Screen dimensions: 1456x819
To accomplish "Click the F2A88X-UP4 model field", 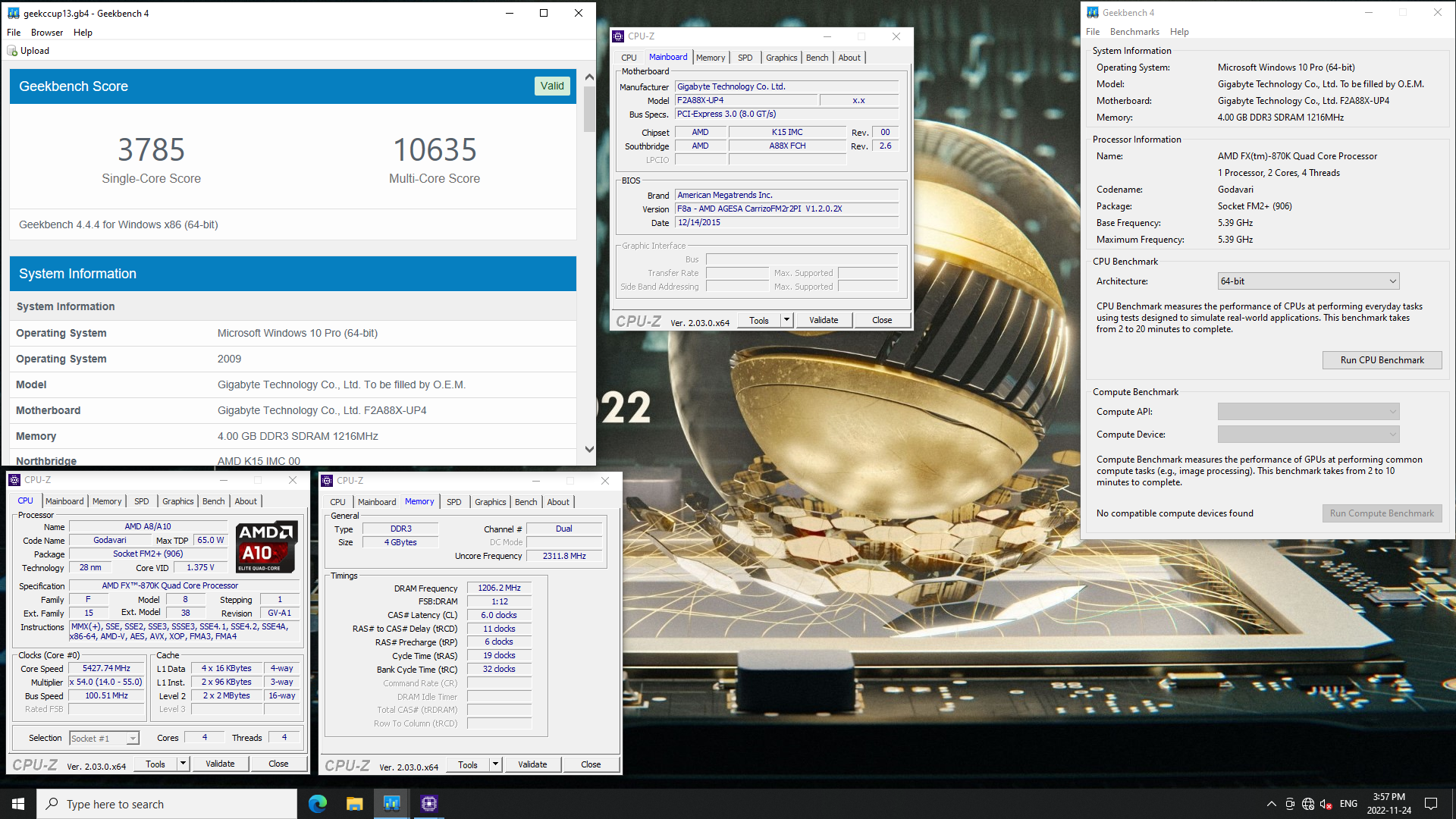I will [x=746, y=100].
